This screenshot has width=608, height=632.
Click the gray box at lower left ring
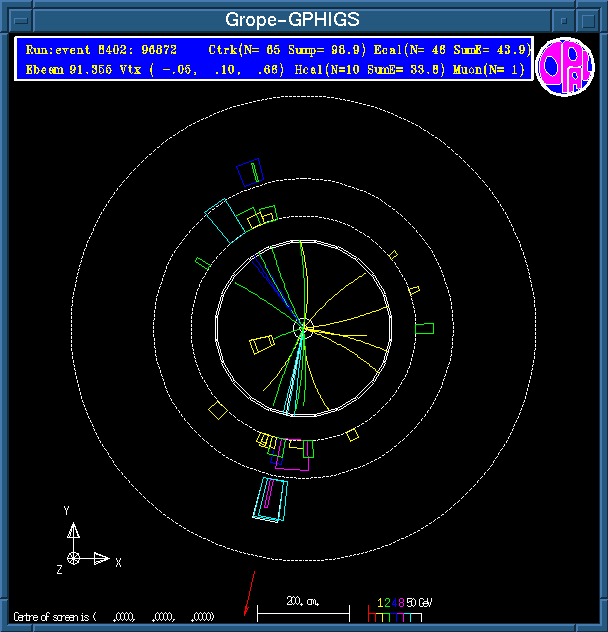pyautogui.click(x=217, y=409)
